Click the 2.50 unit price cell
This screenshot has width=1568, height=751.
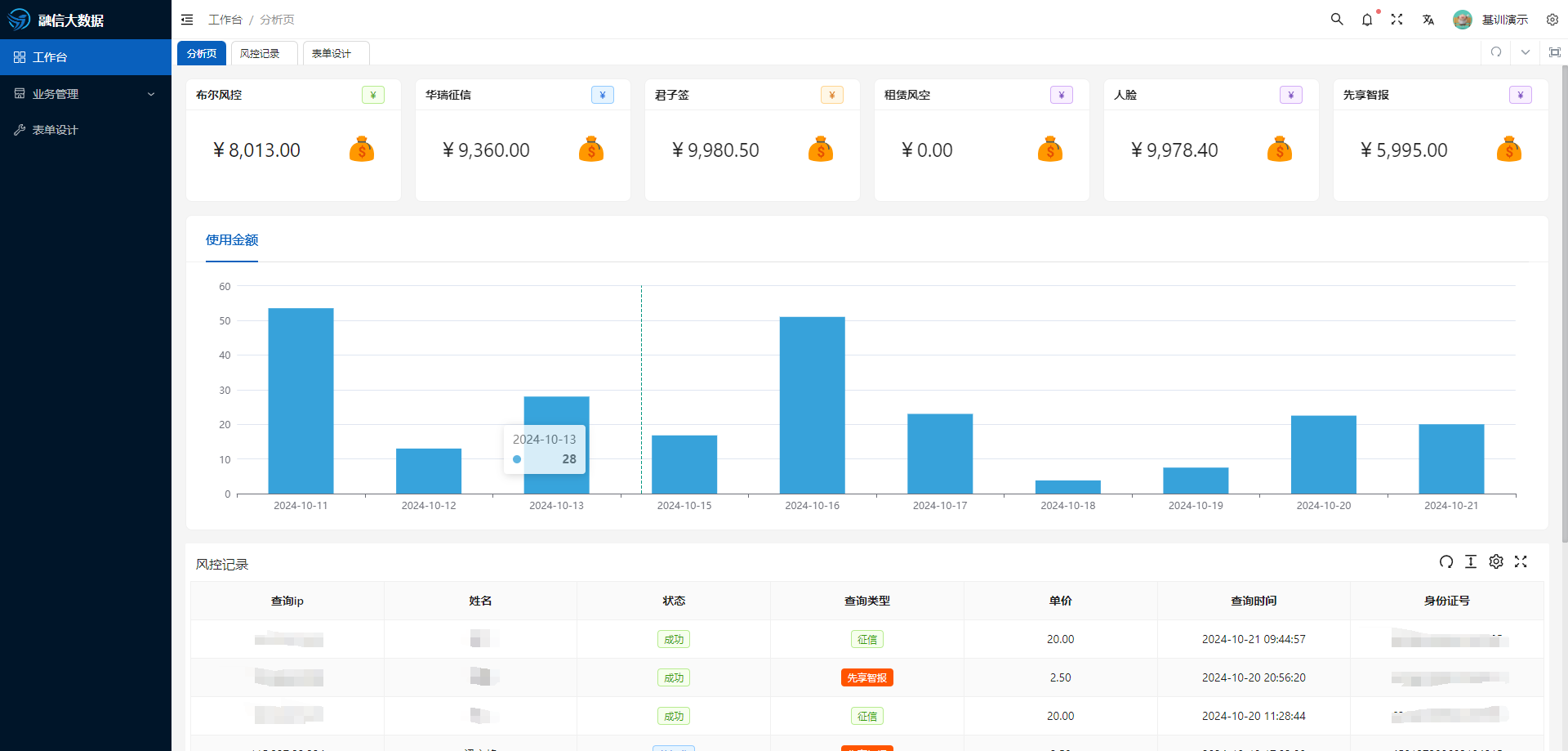(x=1060, y=677)
